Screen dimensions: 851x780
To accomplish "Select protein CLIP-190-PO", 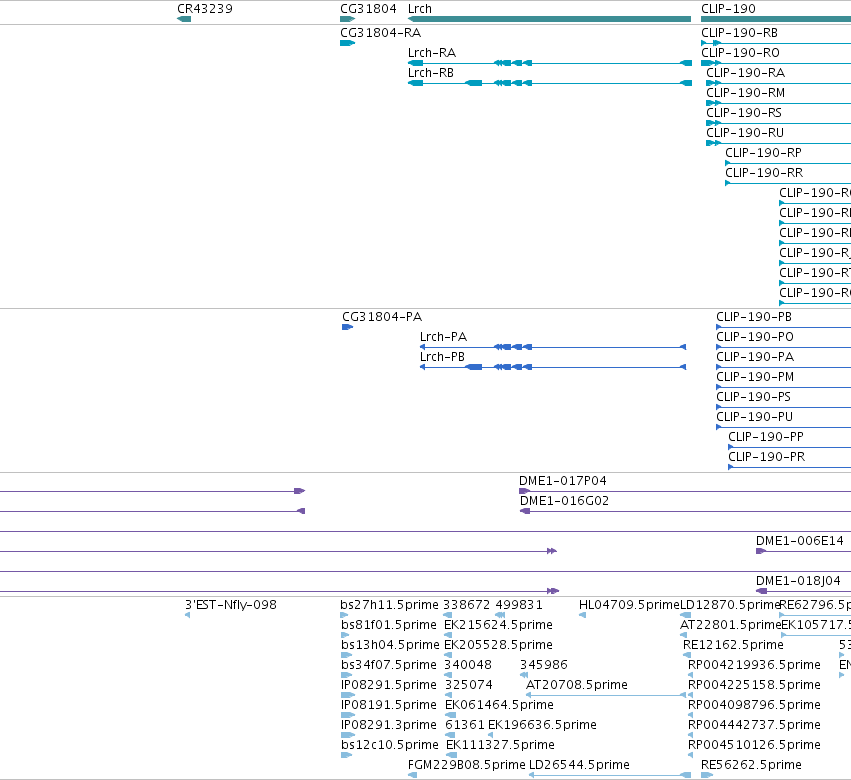I will 755,337.
